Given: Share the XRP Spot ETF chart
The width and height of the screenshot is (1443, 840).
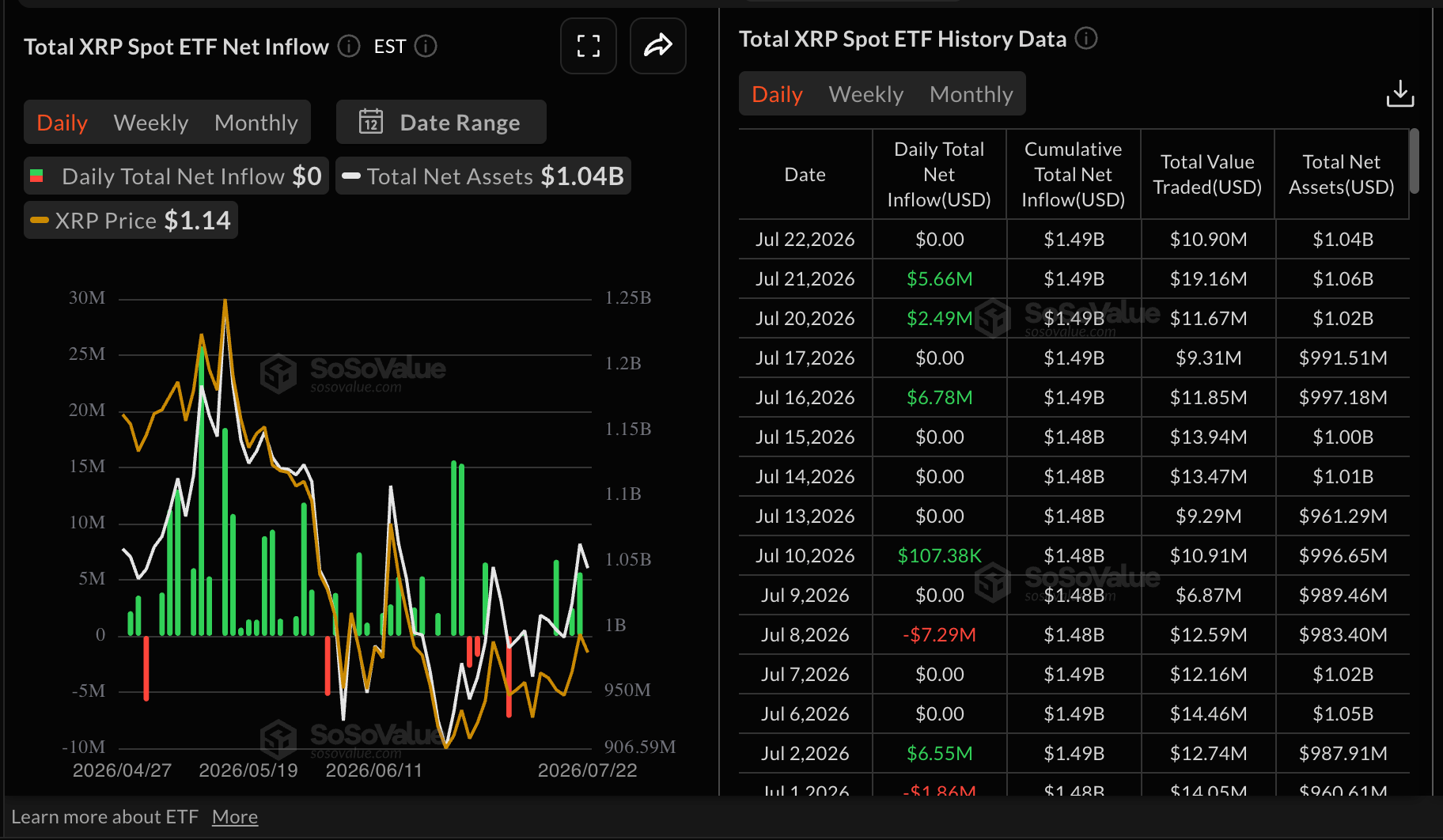Looking at the screenshot, I should (x=657, y=46).
